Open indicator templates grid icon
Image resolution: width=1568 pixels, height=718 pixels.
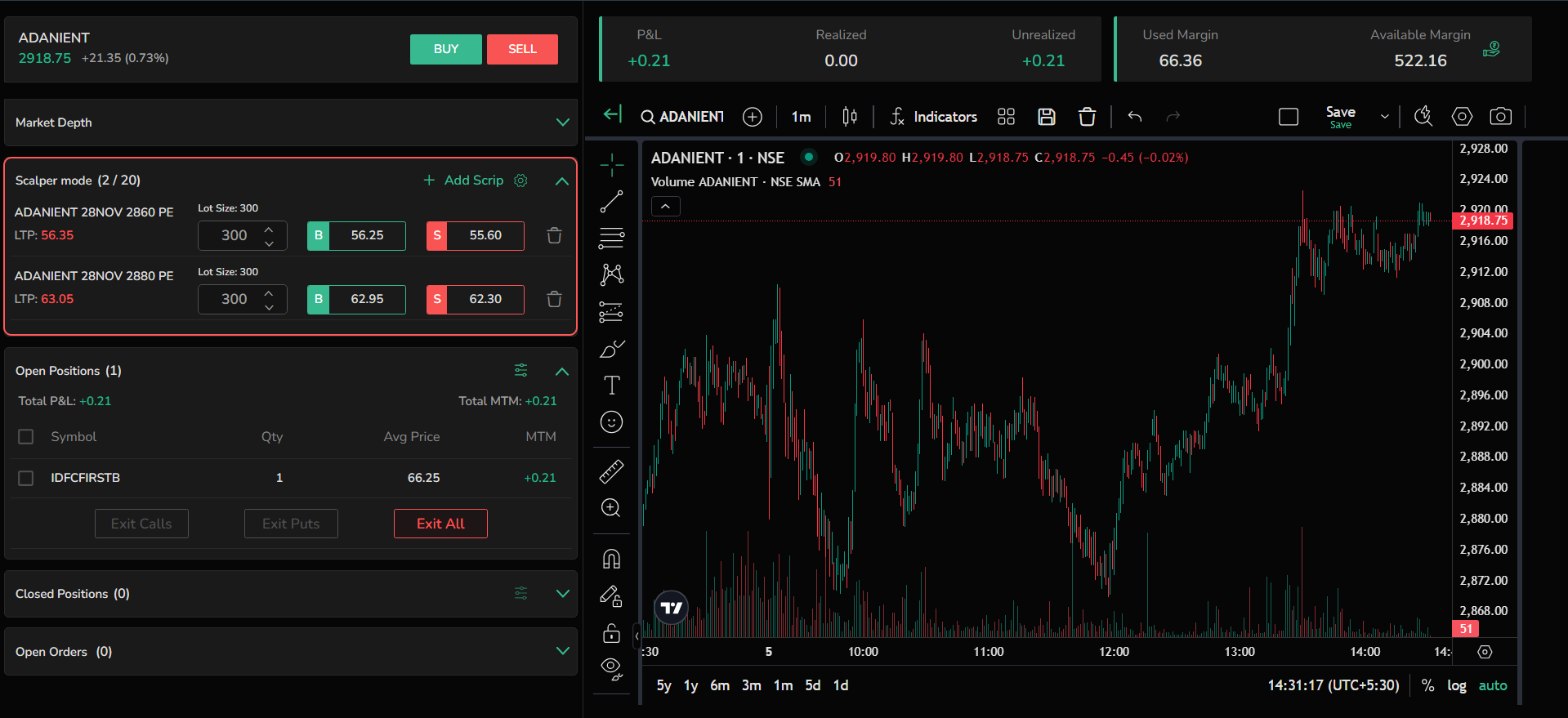[x=1006, y=117]
